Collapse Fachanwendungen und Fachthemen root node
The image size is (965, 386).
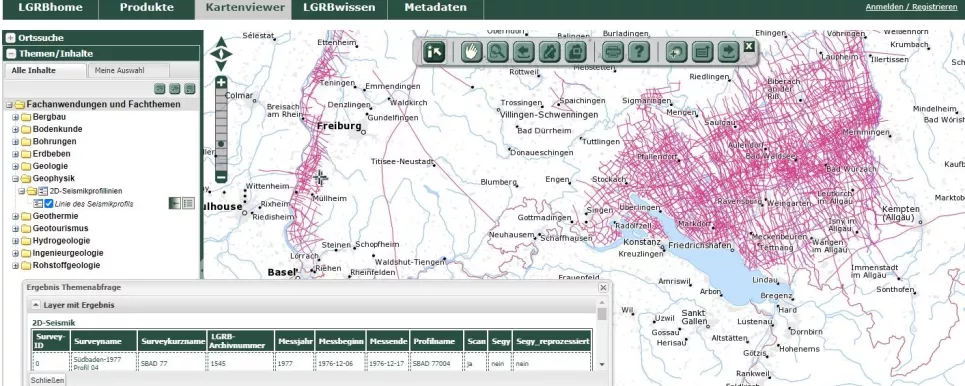9,105
